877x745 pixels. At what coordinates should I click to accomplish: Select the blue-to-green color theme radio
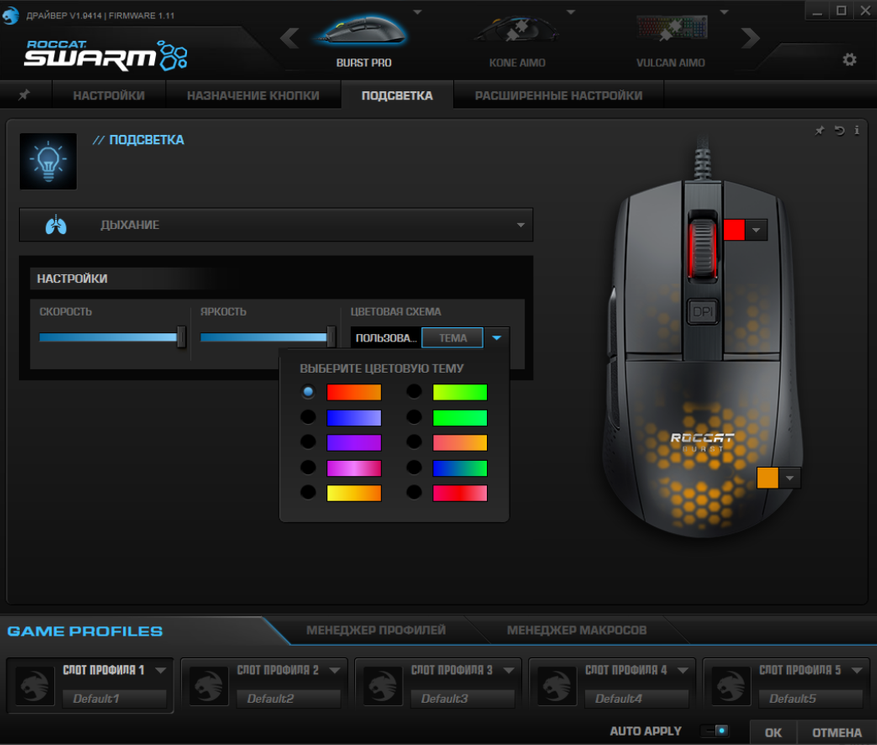coord(414,467)
